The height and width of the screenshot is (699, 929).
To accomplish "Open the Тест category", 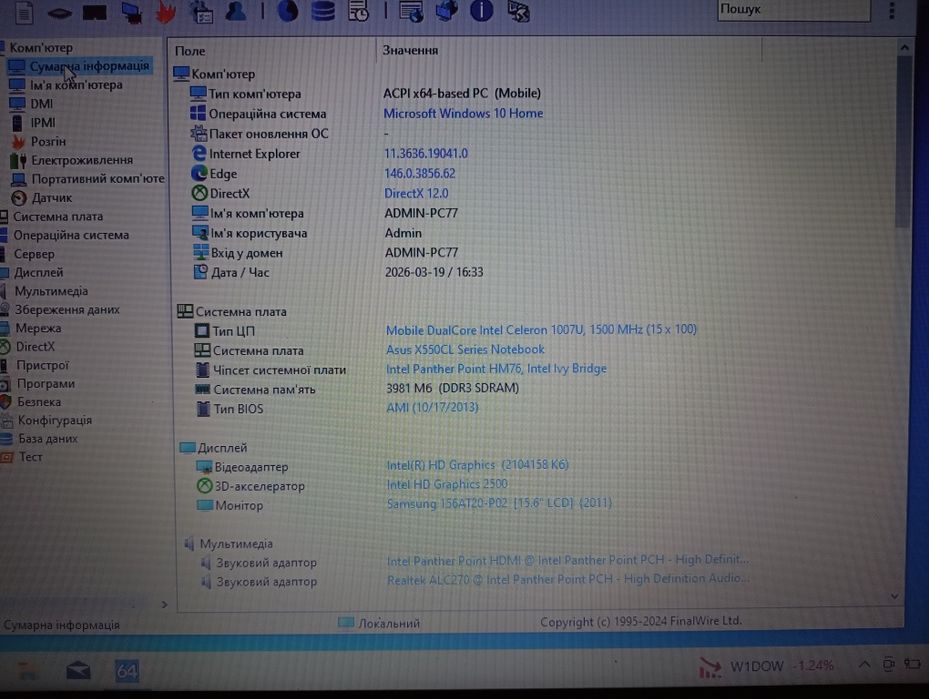I will click(30, 457).
